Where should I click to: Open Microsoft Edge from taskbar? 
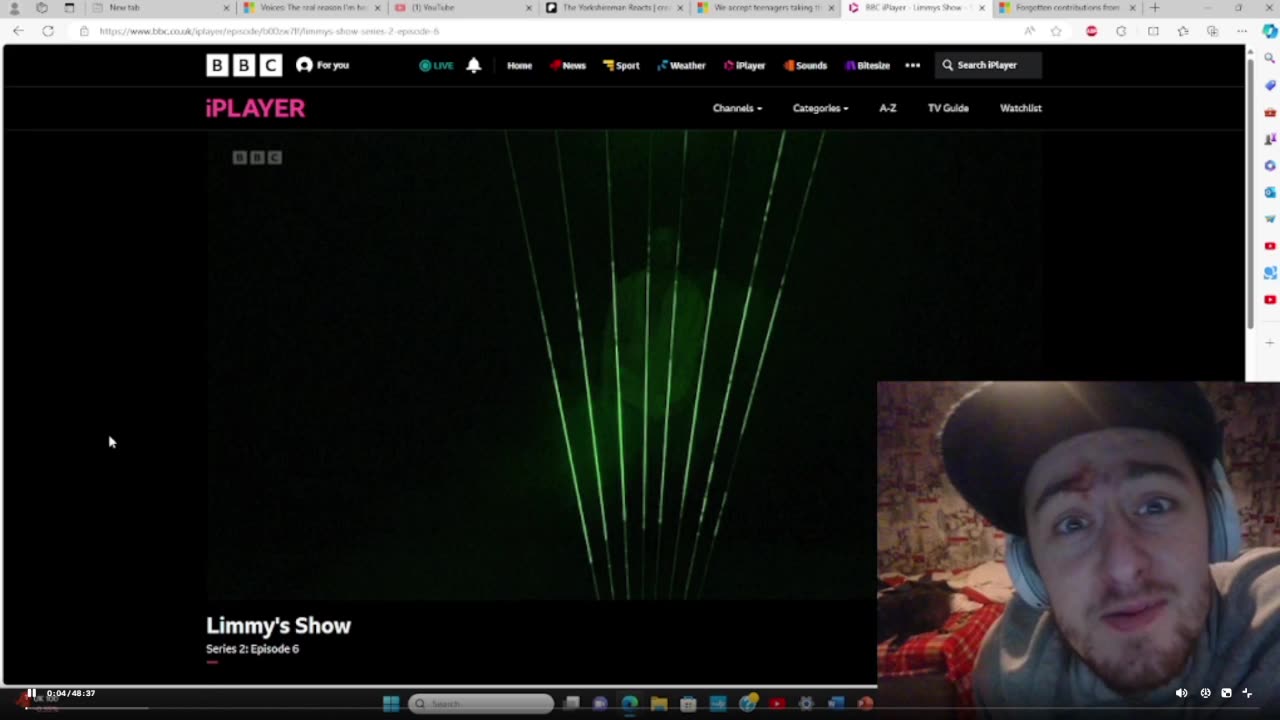pos(629,704)
